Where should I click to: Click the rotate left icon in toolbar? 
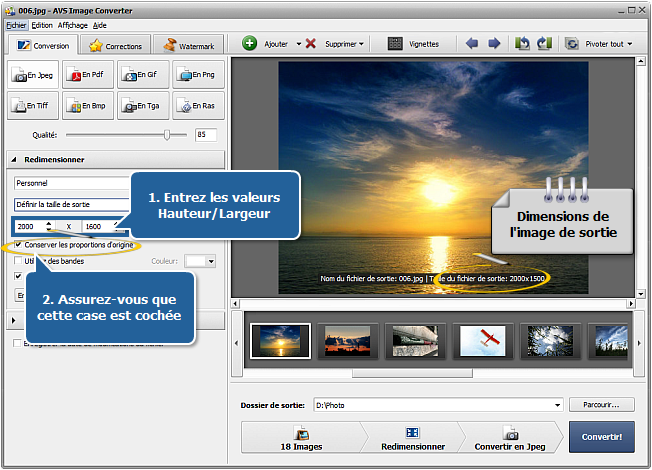(x=523, y=44)
